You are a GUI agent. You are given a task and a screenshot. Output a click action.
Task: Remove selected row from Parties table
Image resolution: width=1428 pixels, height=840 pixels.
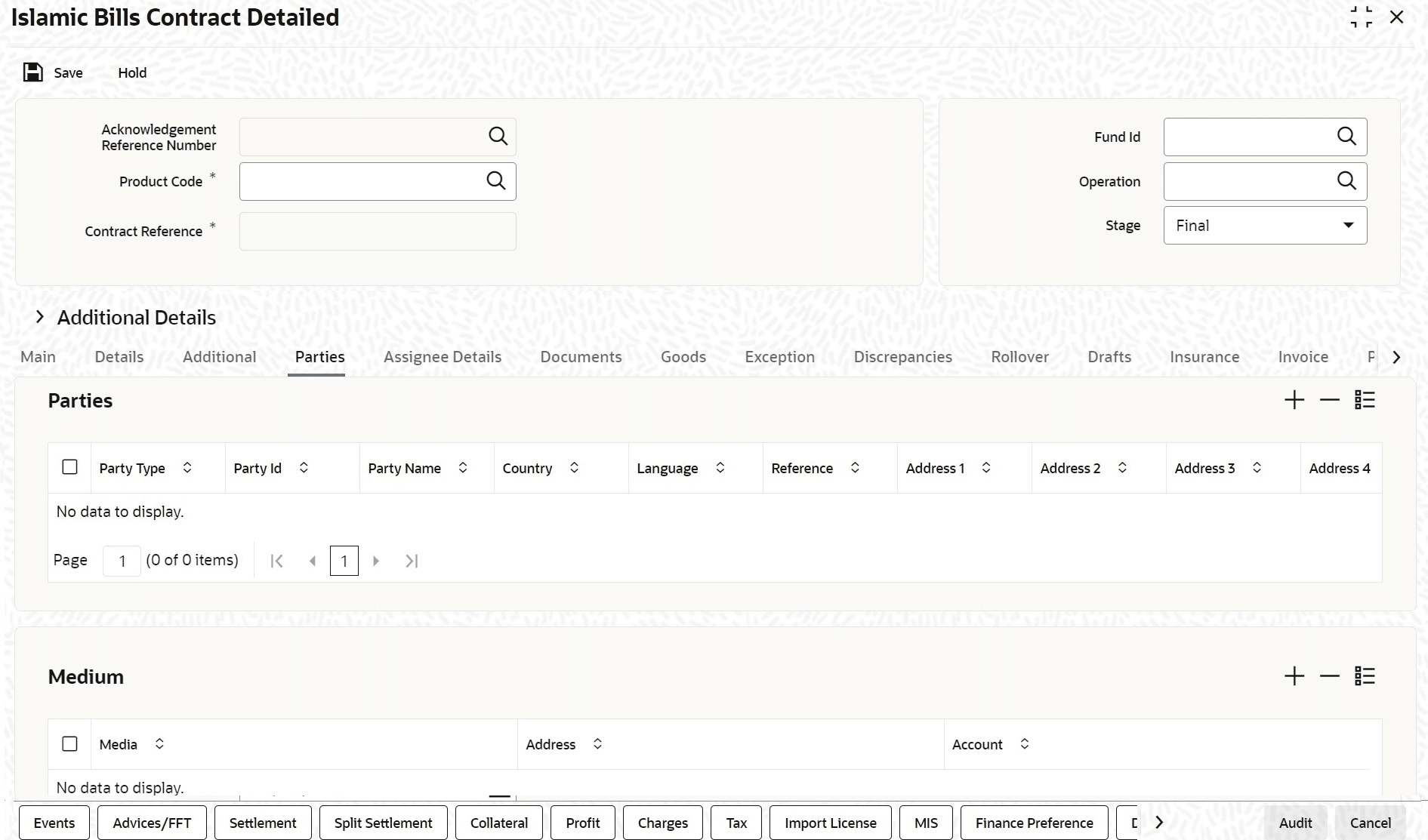[1330, 400]
